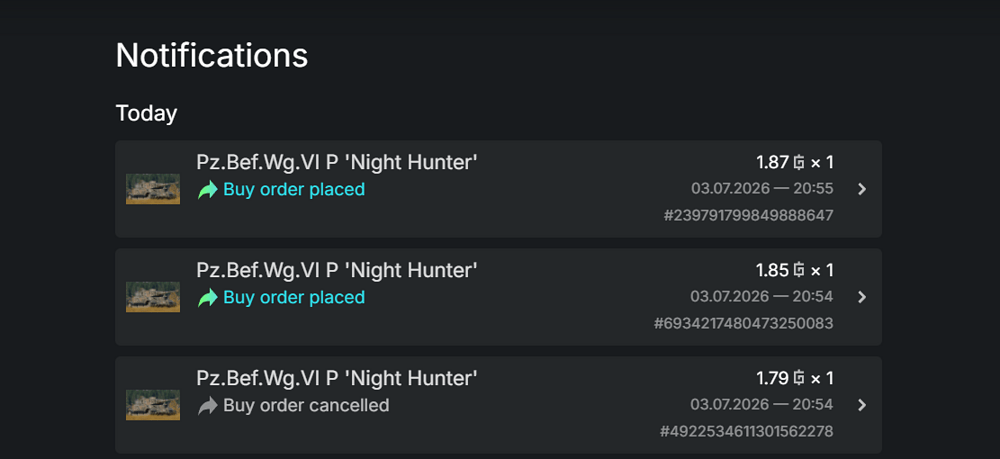1000x459 pixels.
Task: Select order number #6934217480473250083
Action: 744,324
